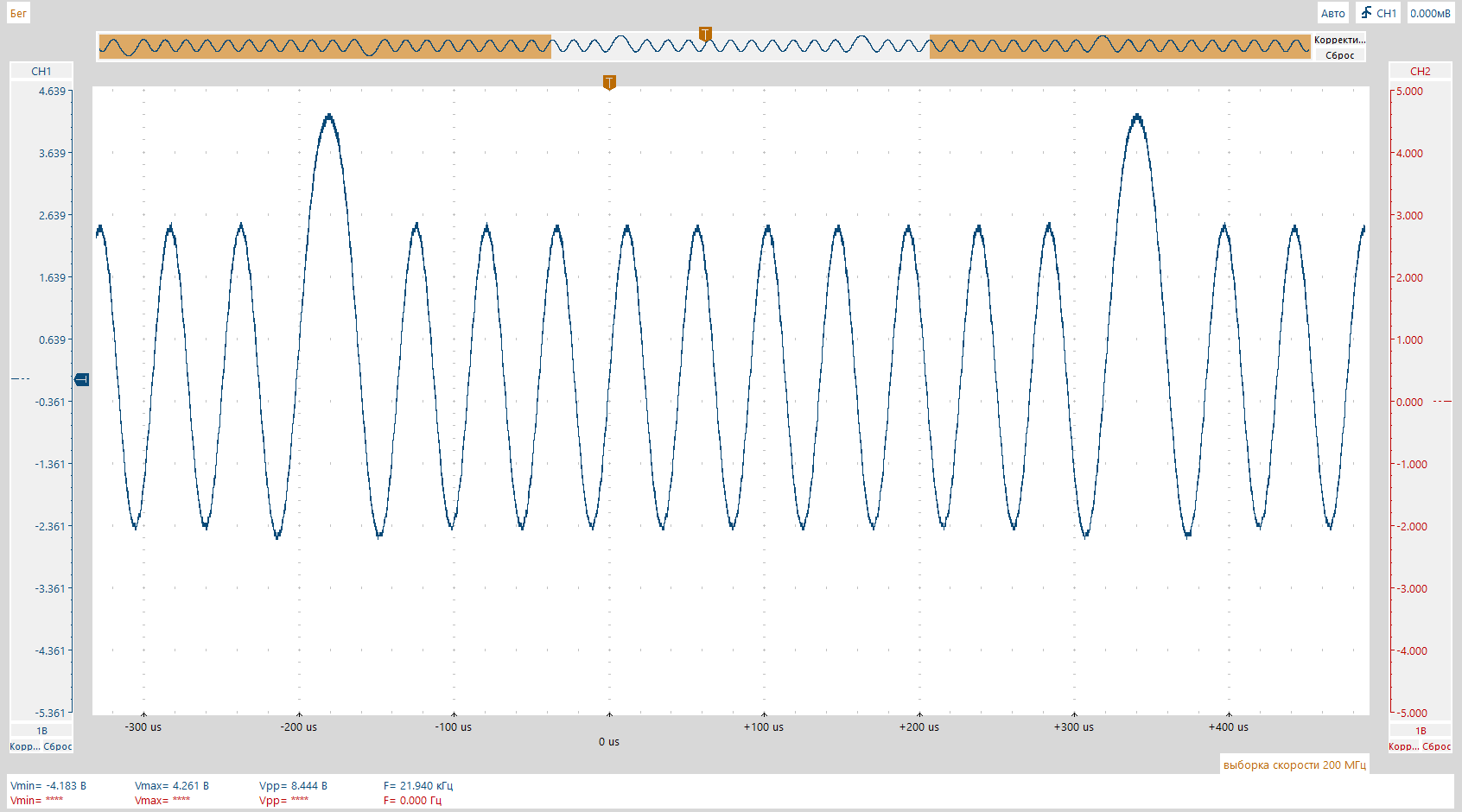Screen dimensions: 1462x812
Task: Click Сброс under the CH1 axis
Action: point(58,746)
